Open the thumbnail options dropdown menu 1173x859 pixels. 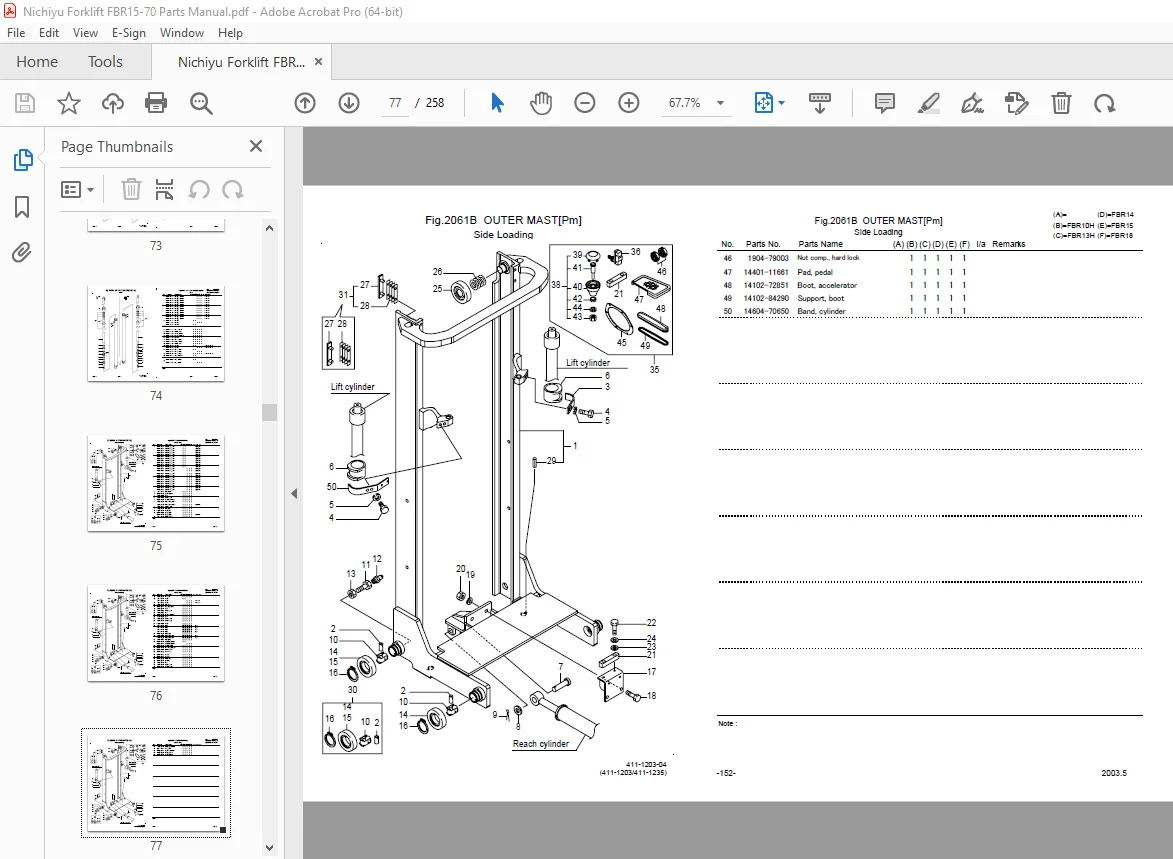click(x=77, y=189)
